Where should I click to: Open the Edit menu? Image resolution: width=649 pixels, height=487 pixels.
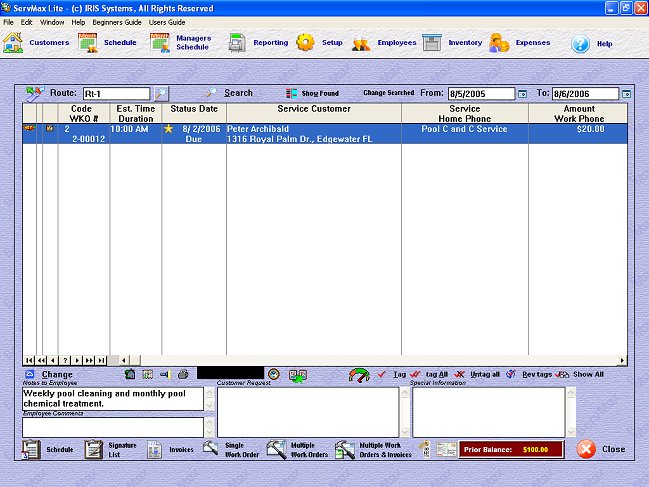point(26,22)
